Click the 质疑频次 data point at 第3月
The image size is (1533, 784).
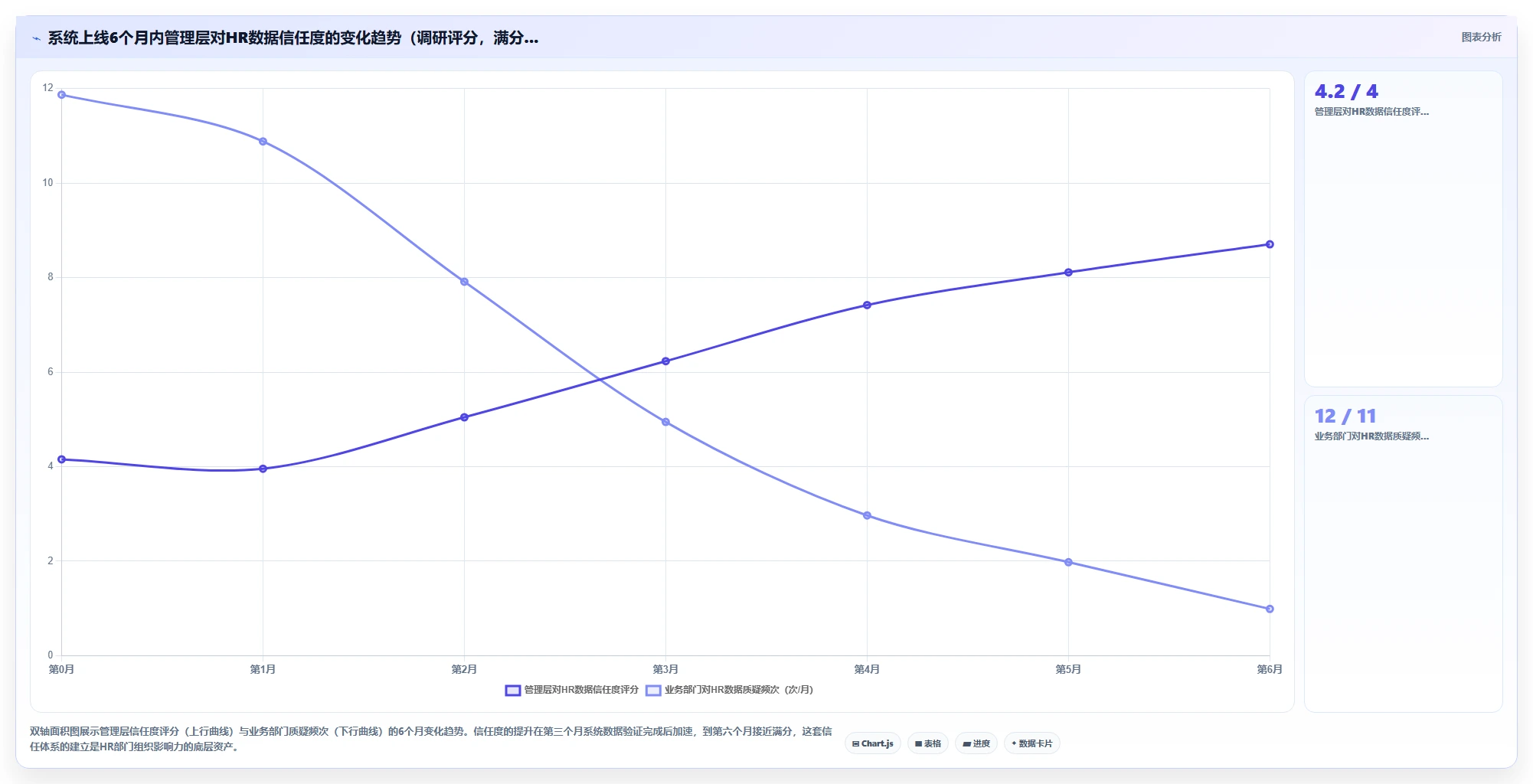(x=665, y=422)
